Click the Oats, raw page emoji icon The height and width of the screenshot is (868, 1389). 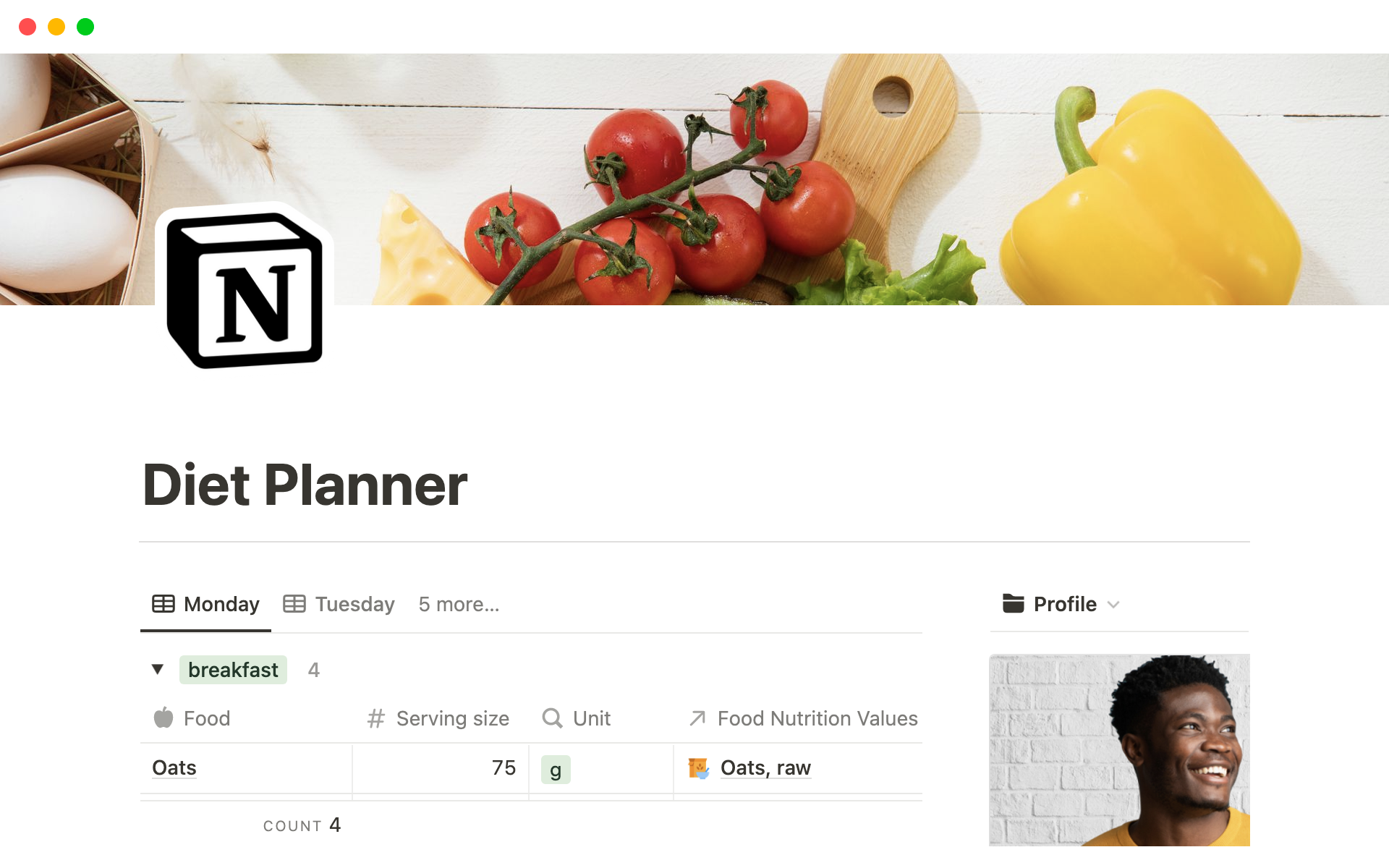(698, 768)
